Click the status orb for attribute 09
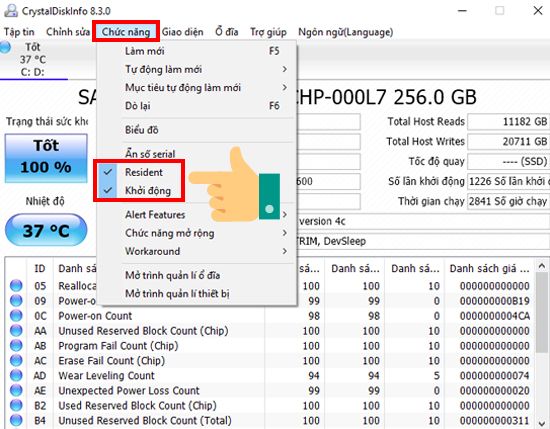Screen dimensions: 550x429 click(16, 301)
